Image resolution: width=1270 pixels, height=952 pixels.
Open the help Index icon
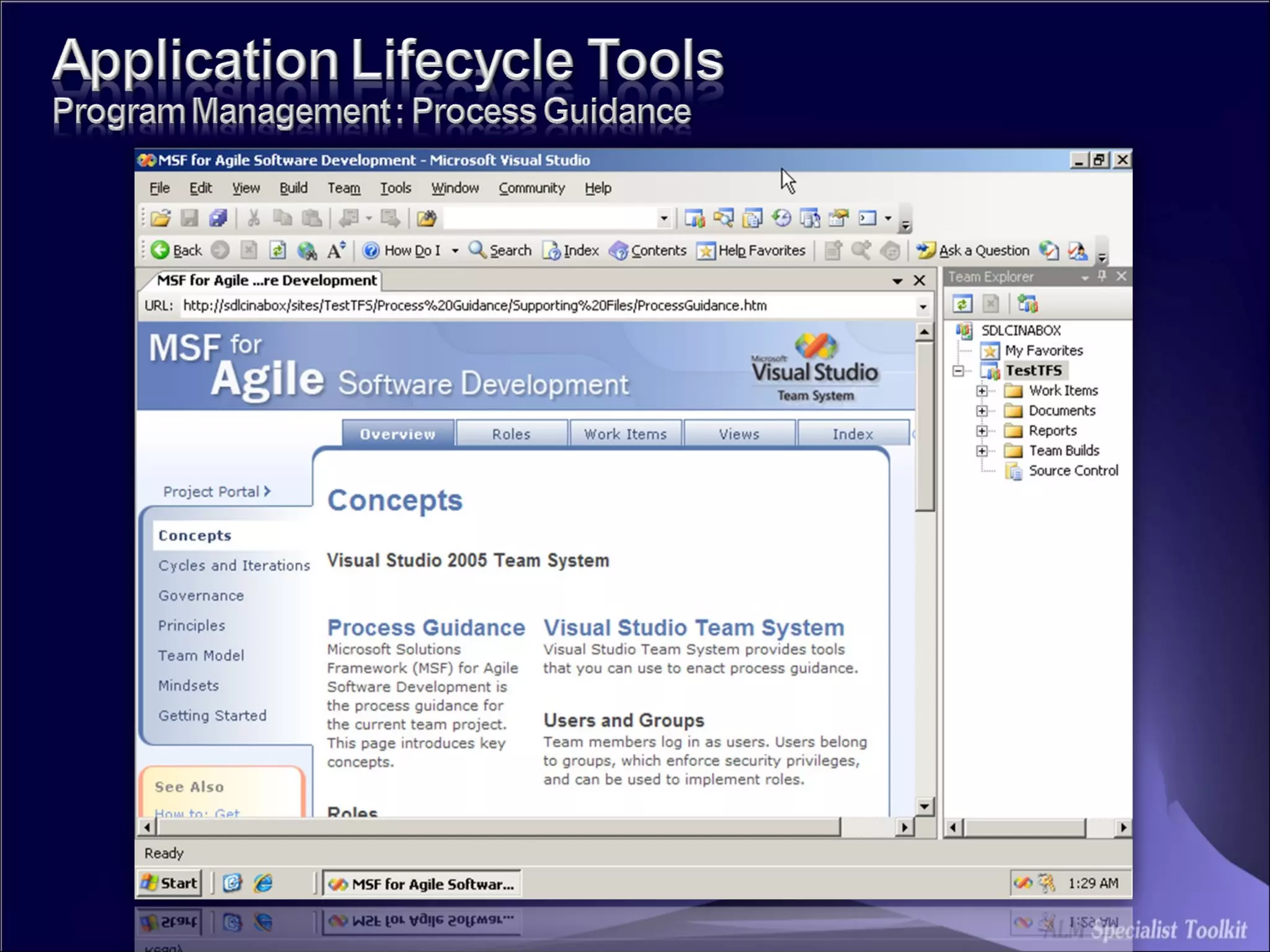(x=551, y=250)
